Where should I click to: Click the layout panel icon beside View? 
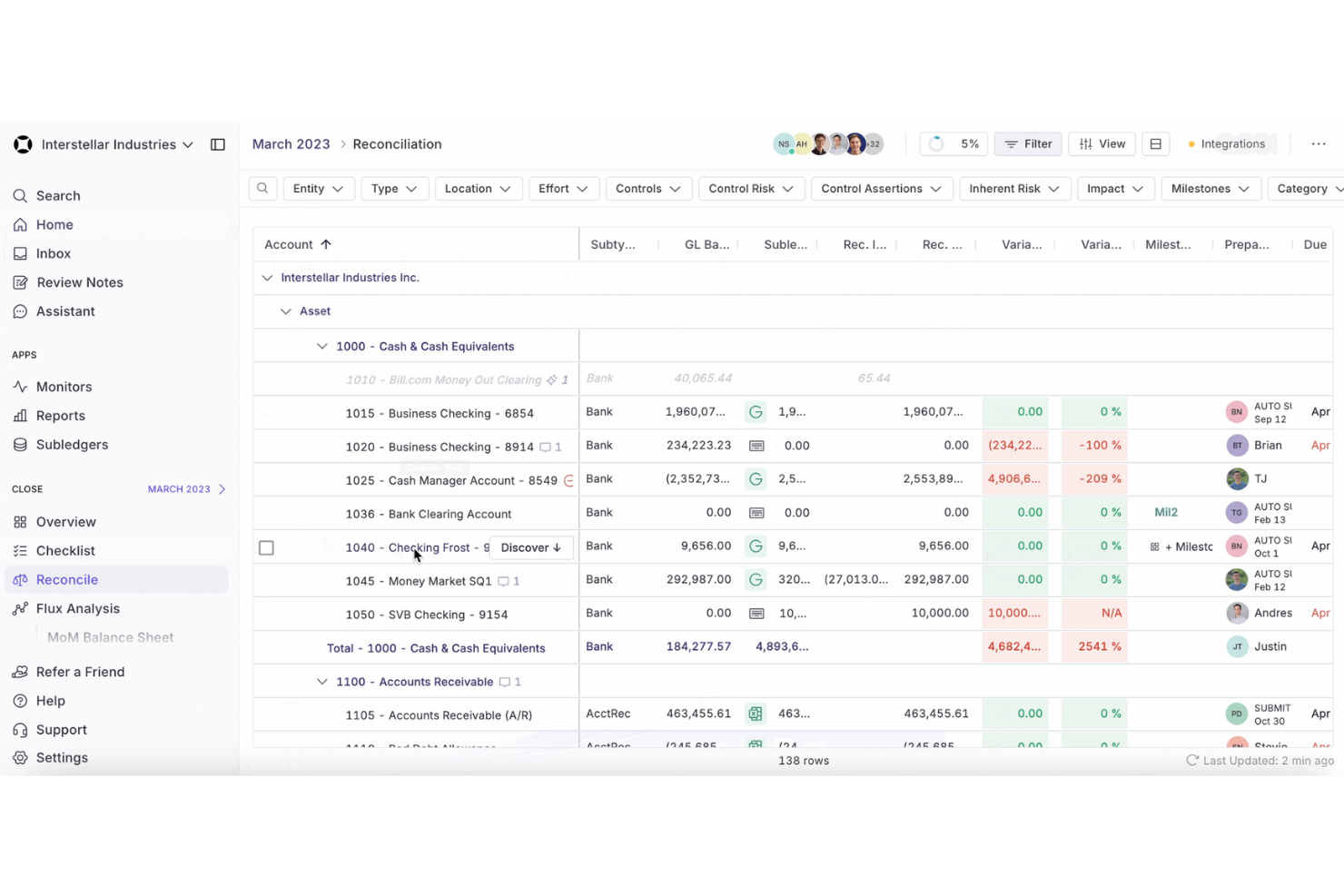pyautogui.click(x=1155, y=144)
